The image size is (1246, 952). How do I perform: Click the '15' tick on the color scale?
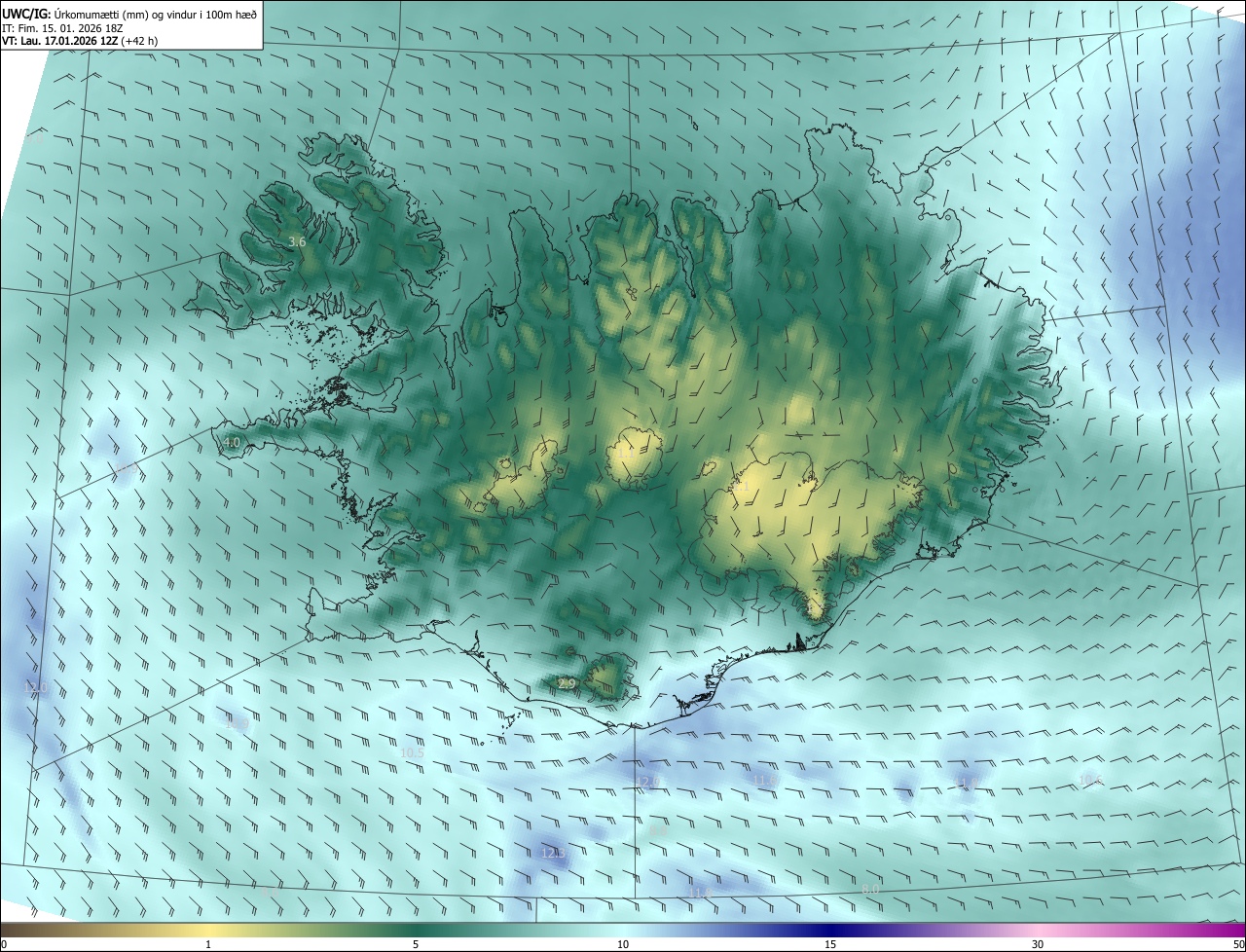coord(830,944)
